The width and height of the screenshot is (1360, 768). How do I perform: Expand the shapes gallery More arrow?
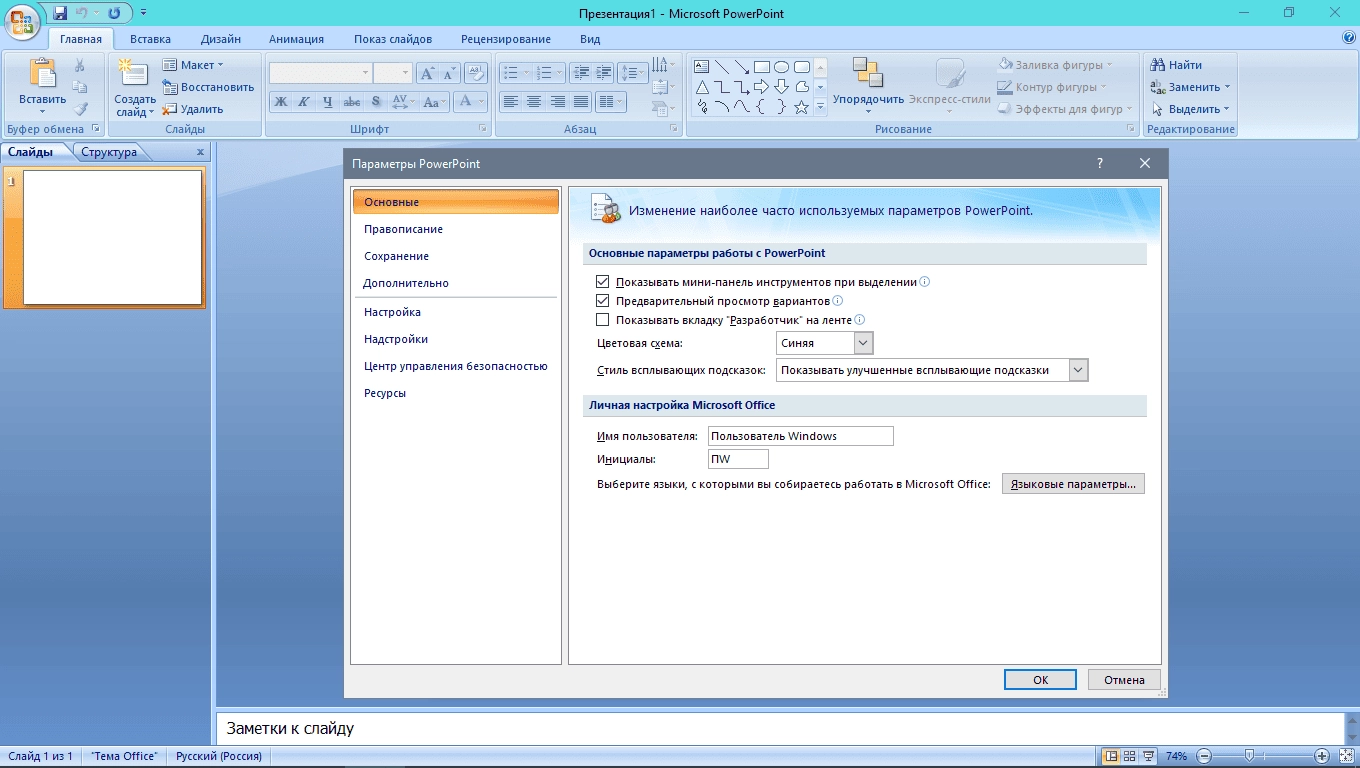(820, 107)
